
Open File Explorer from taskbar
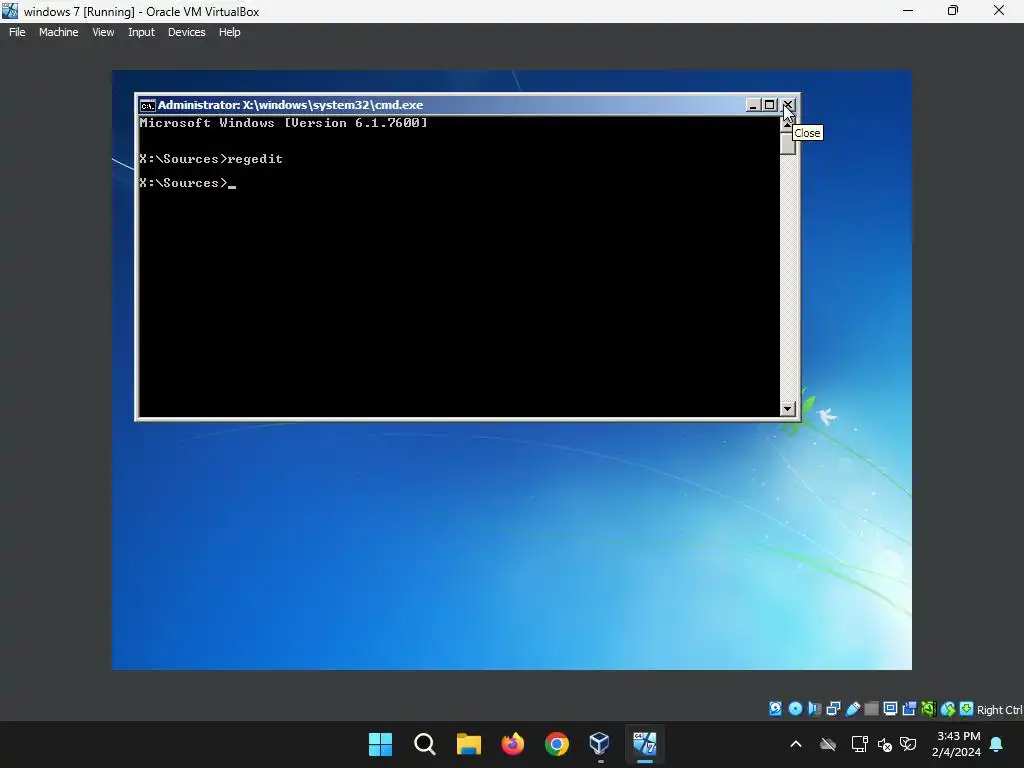[x=469, y=744]
